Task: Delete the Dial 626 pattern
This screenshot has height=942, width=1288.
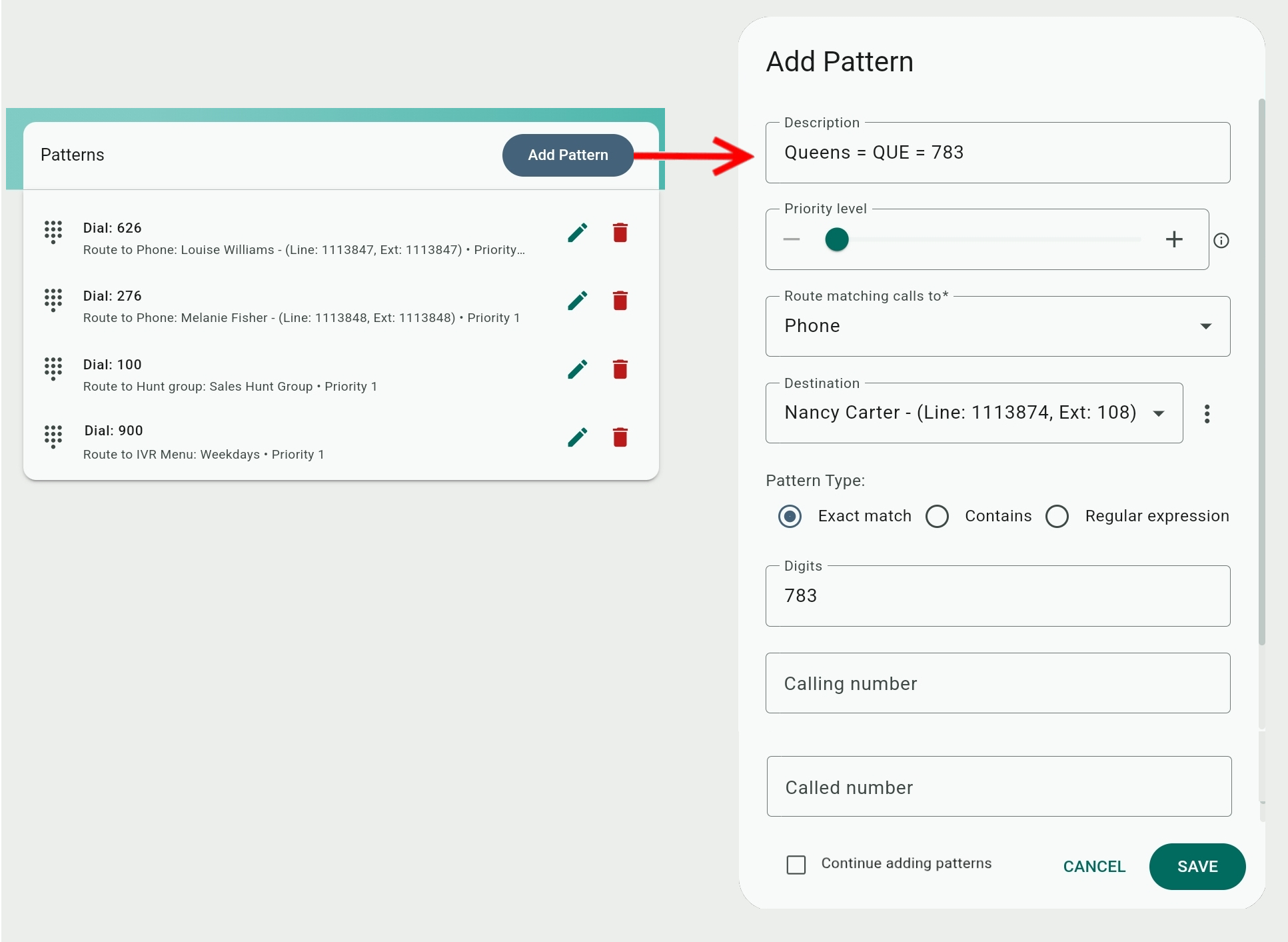Action: tap(620, 233)
